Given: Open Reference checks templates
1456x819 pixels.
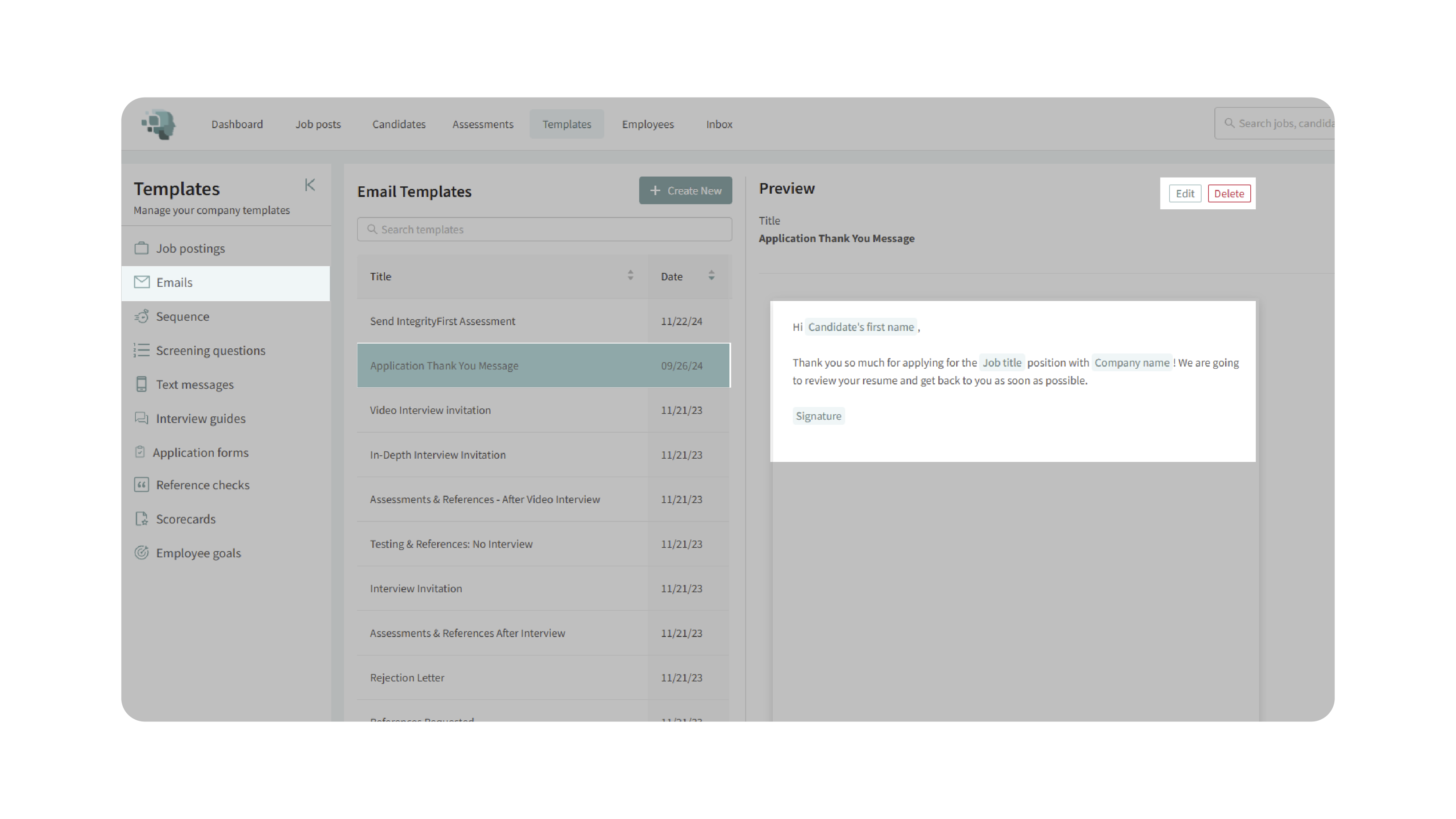Looking at the screenshot, I should click(202, 485).
